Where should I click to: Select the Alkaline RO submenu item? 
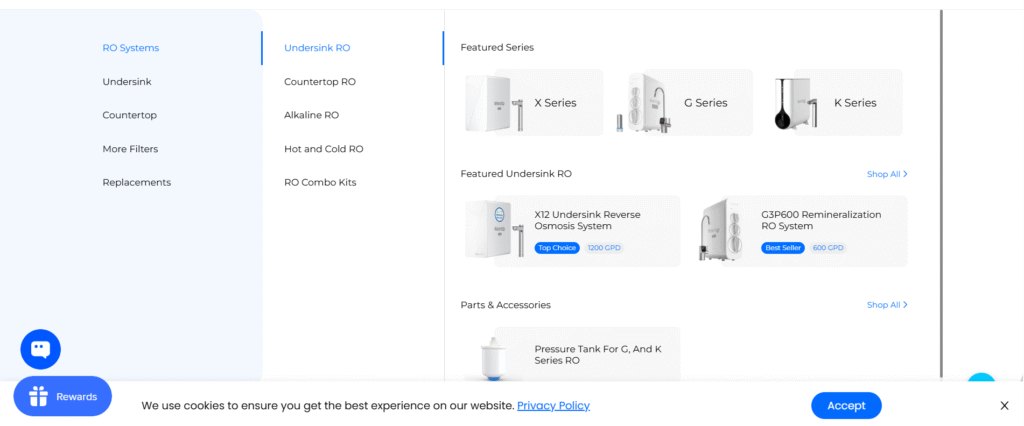pyautogui.click(x=312, y=115)
